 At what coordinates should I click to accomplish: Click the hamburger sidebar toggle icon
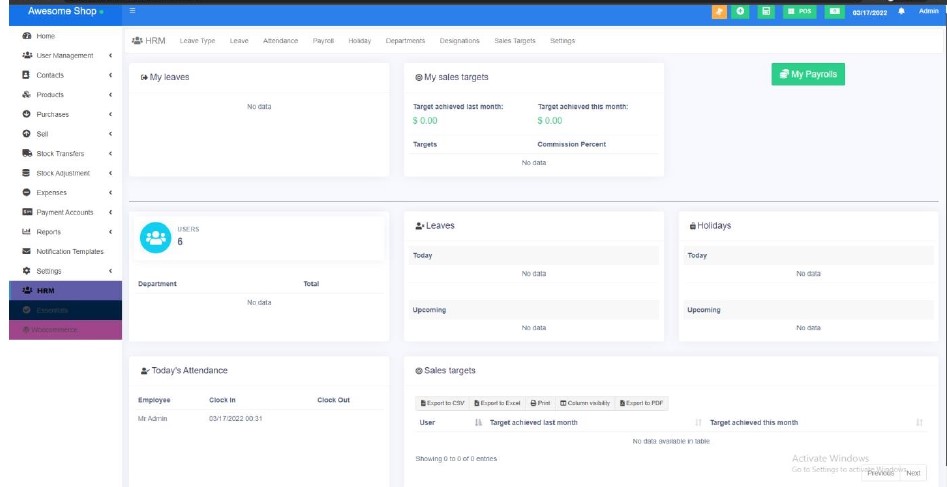point(133,11)
